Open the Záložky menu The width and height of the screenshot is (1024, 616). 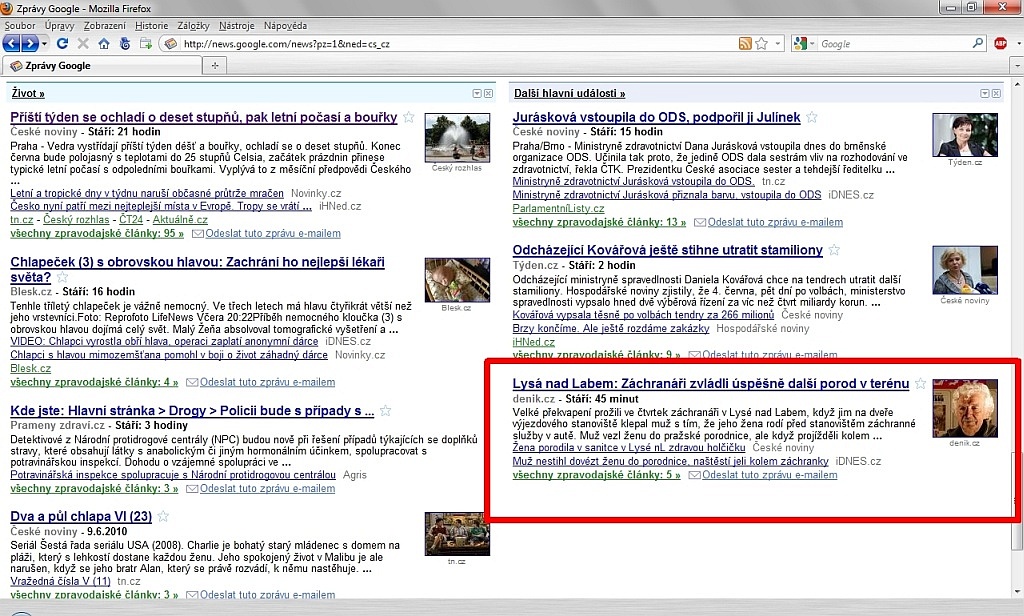point(194,24)
